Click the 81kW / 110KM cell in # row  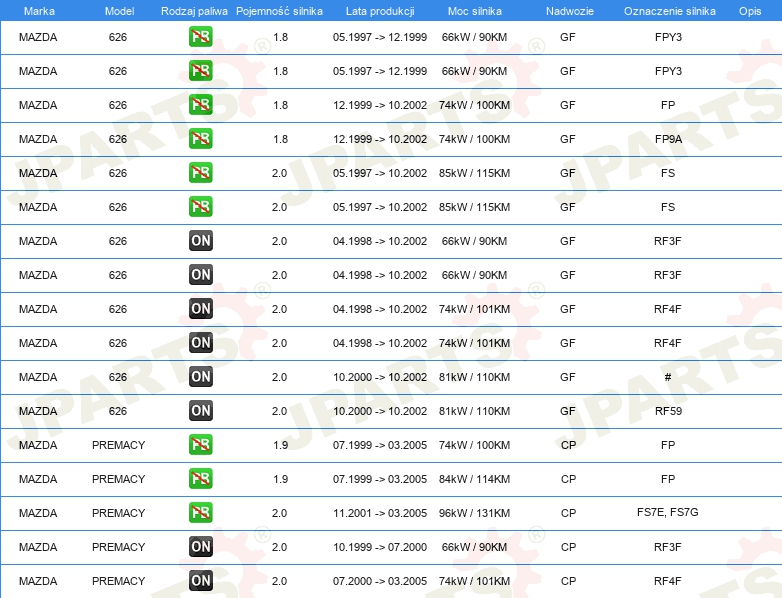tap(474, 377)
